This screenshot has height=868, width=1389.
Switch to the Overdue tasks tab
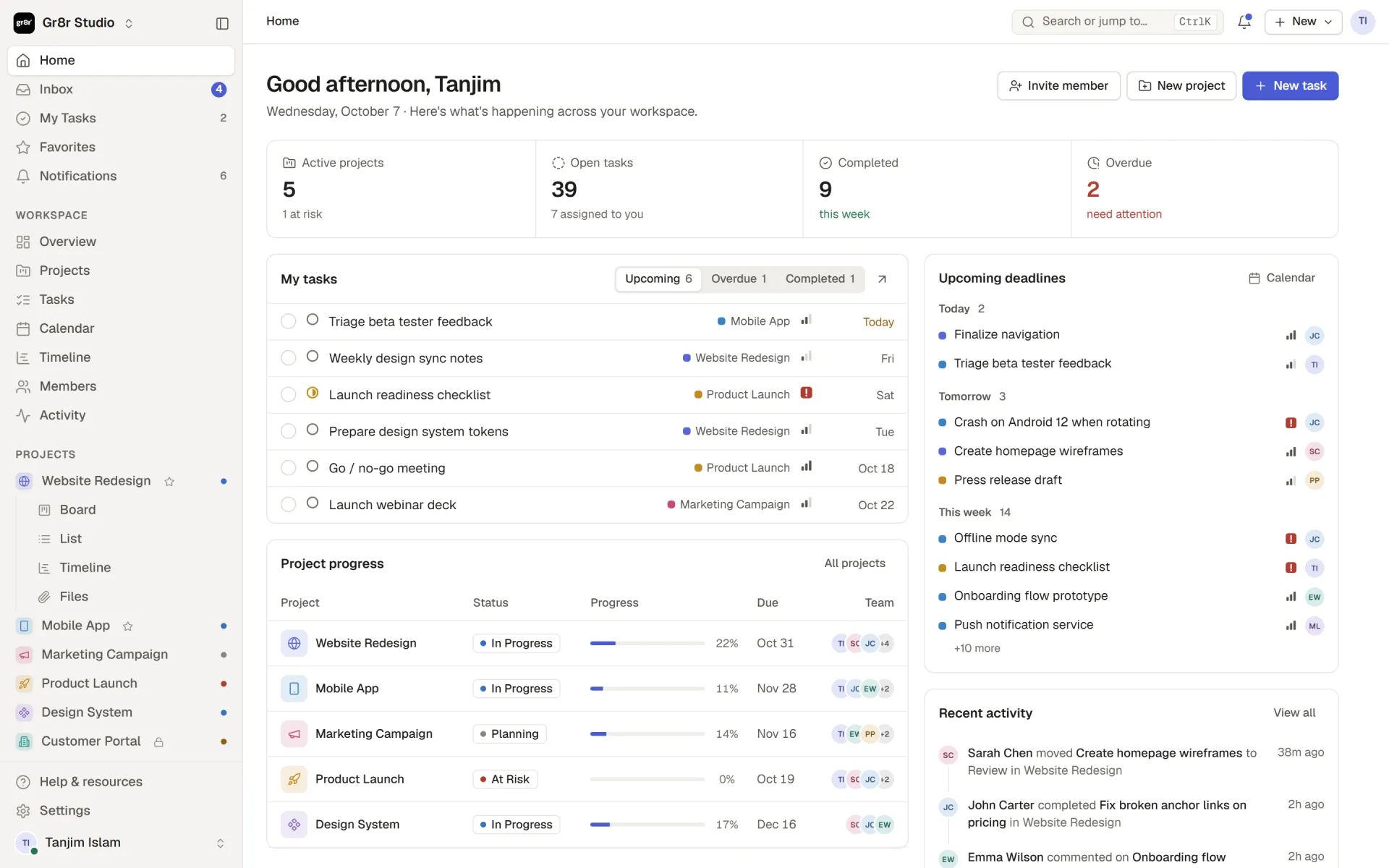tap(739, 279)
